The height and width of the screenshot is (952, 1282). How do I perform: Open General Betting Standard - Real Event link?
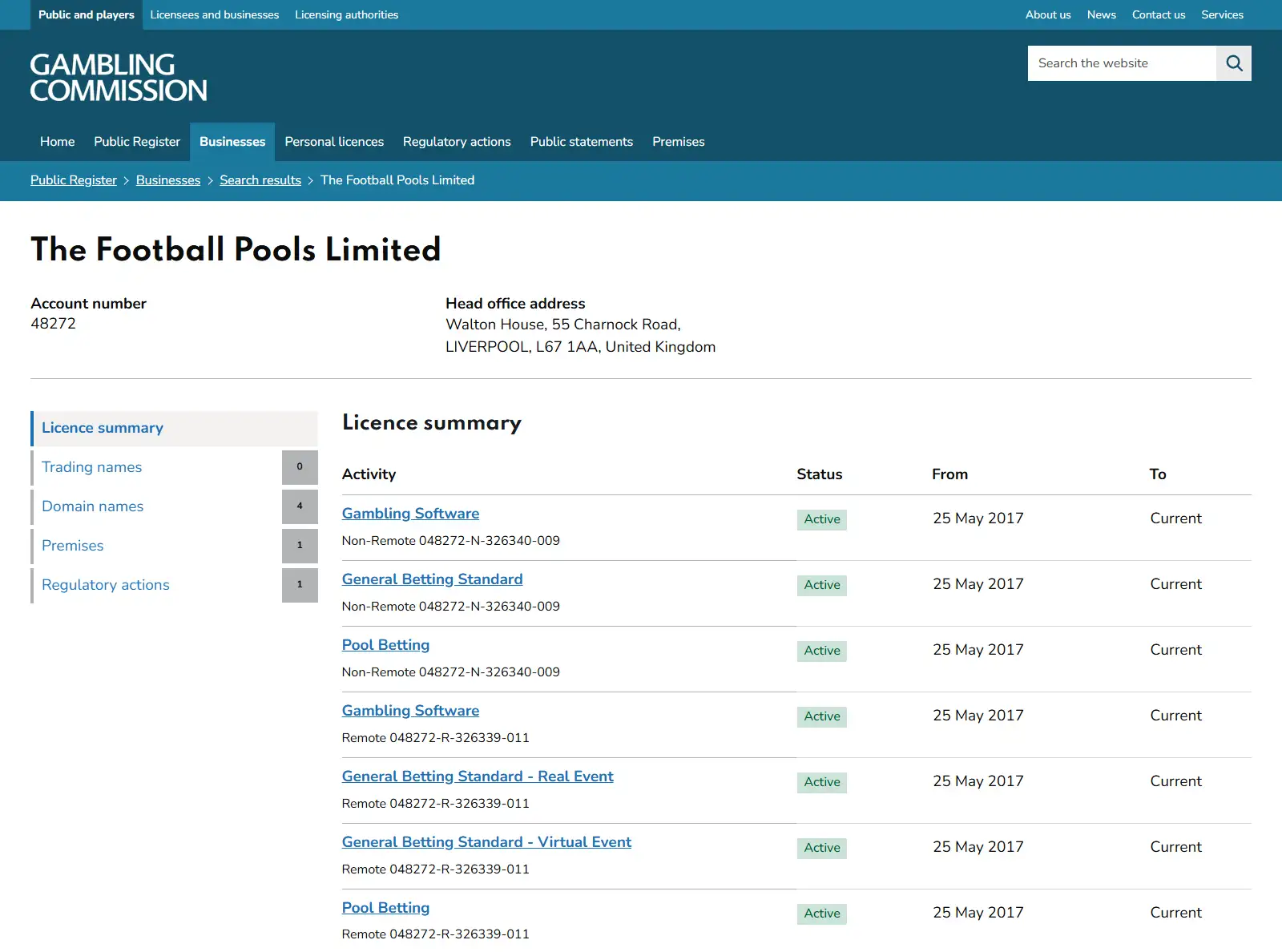pos(478,777)
